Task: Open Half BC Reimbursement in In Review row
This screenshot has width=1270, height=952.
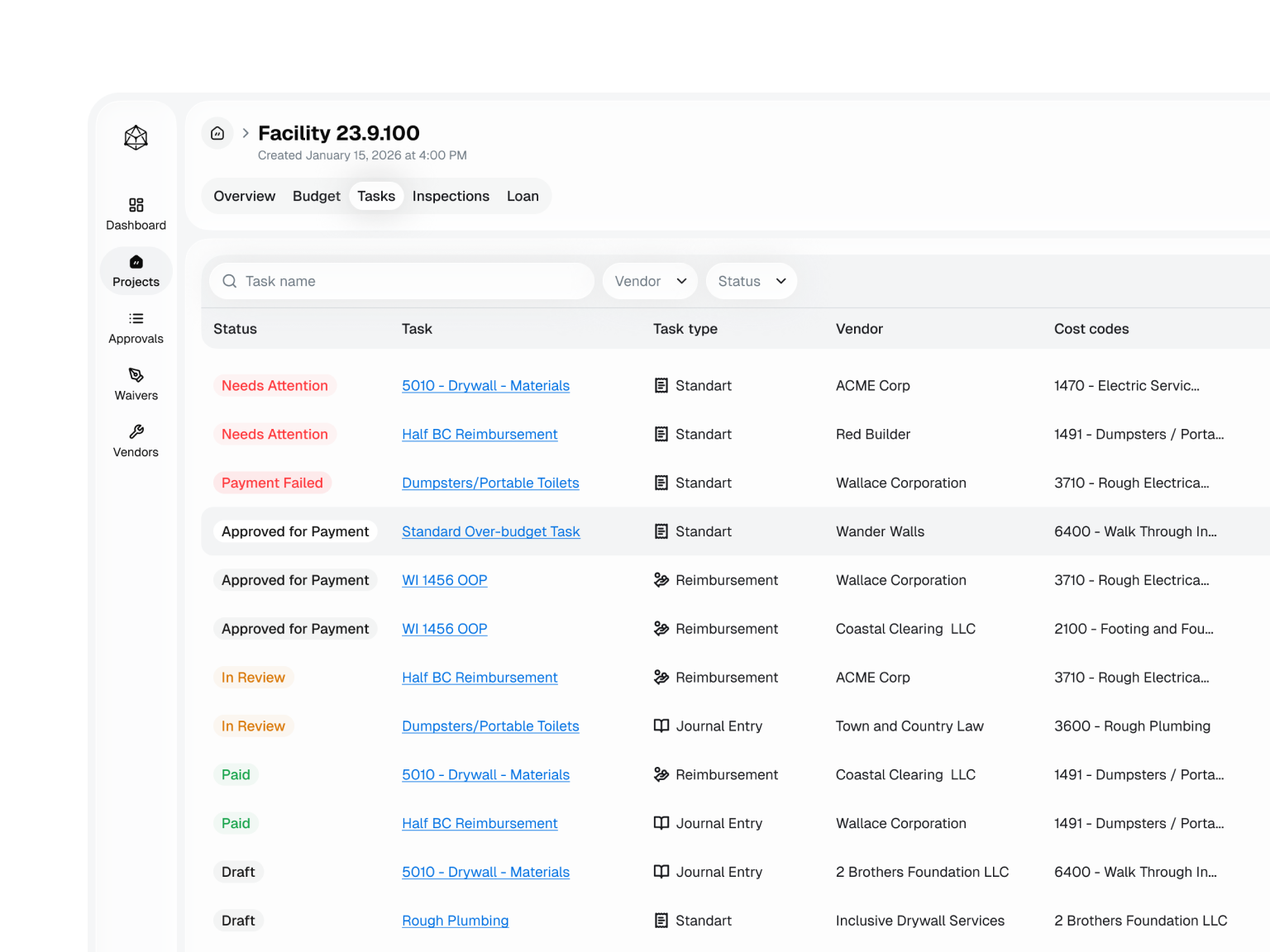Action: [480, 678]
